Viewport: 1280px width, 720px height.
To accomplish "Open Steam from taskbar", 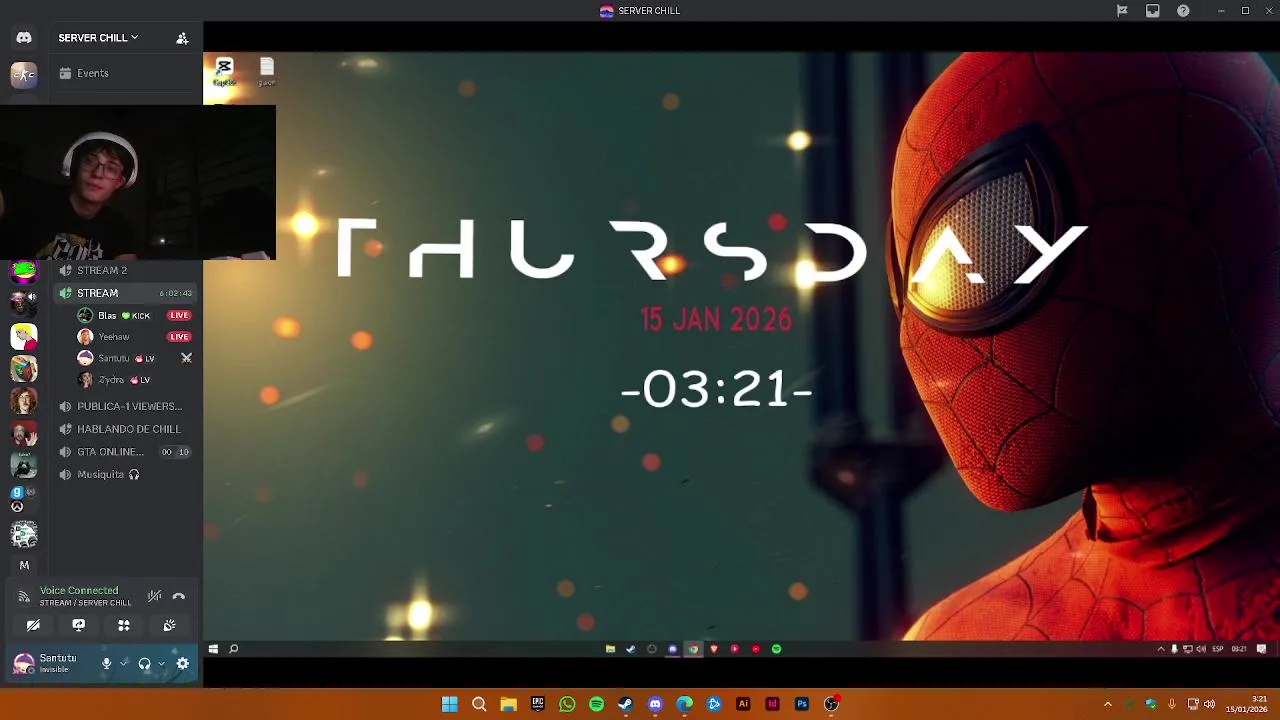I will click(625, 705).
